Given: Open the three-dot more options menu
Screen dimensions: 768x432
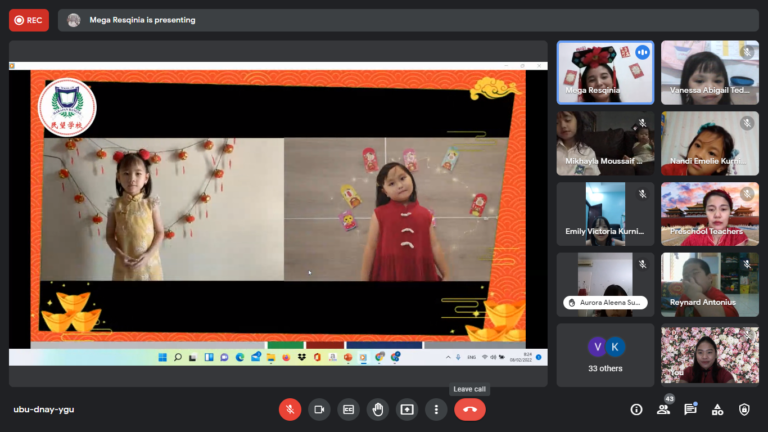Looking at the screenshot, I should click(436, 409).
